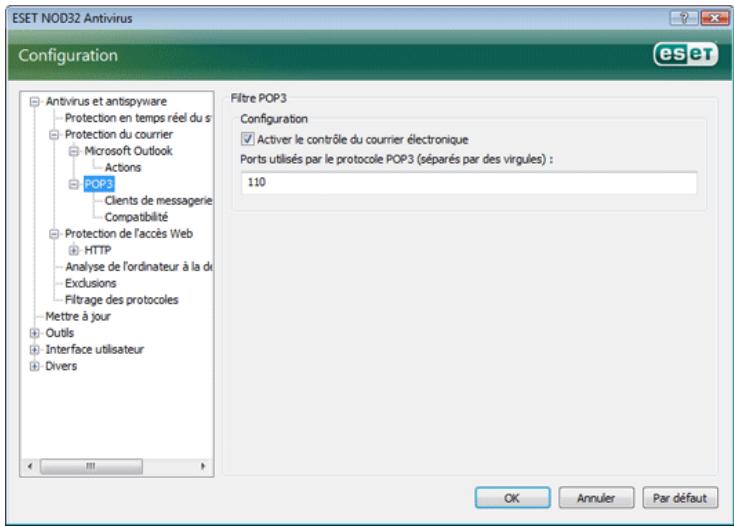Collapse the Antivirus et antispyware node

[34, 102]
